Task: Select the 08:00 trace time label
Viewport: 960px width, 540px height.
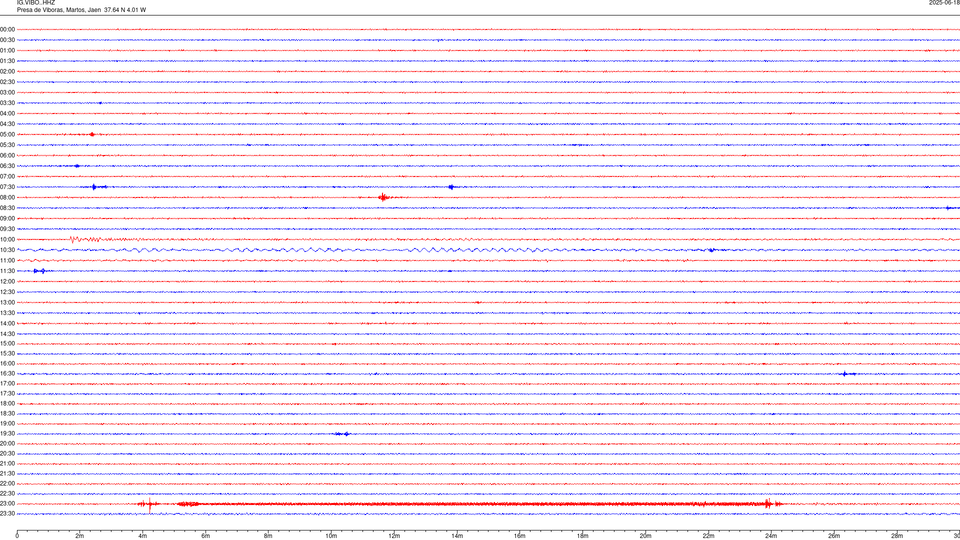Action: (x=7, y=197)
